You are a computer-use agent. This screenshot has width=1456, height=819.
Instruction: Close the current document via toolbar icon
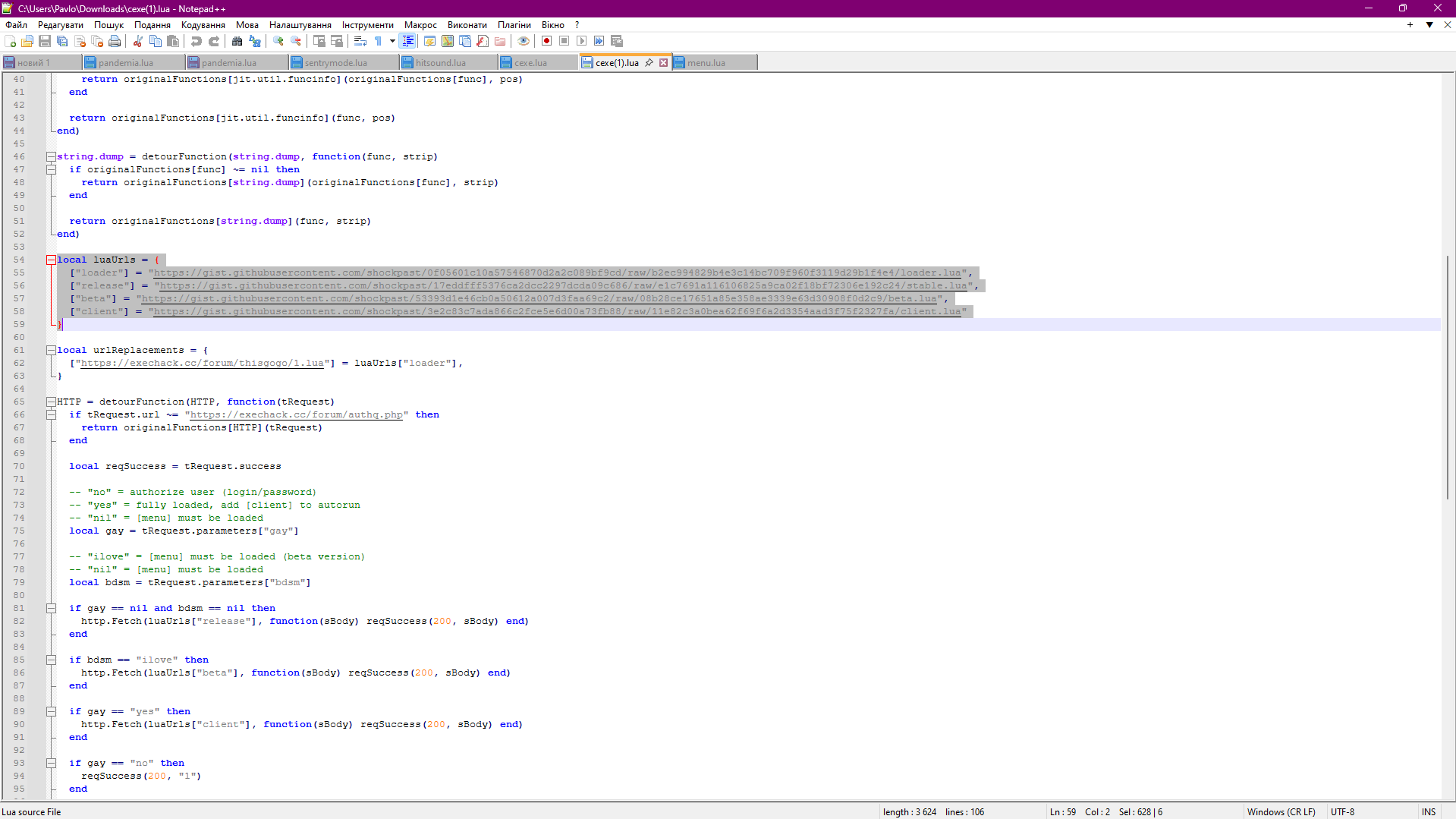click(80, 41)
